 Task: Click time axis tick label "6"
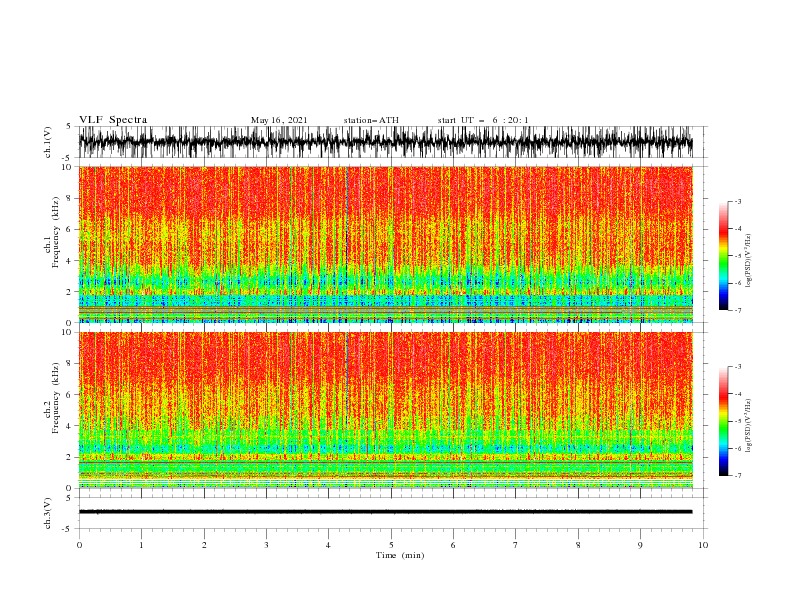coord(453,545)
